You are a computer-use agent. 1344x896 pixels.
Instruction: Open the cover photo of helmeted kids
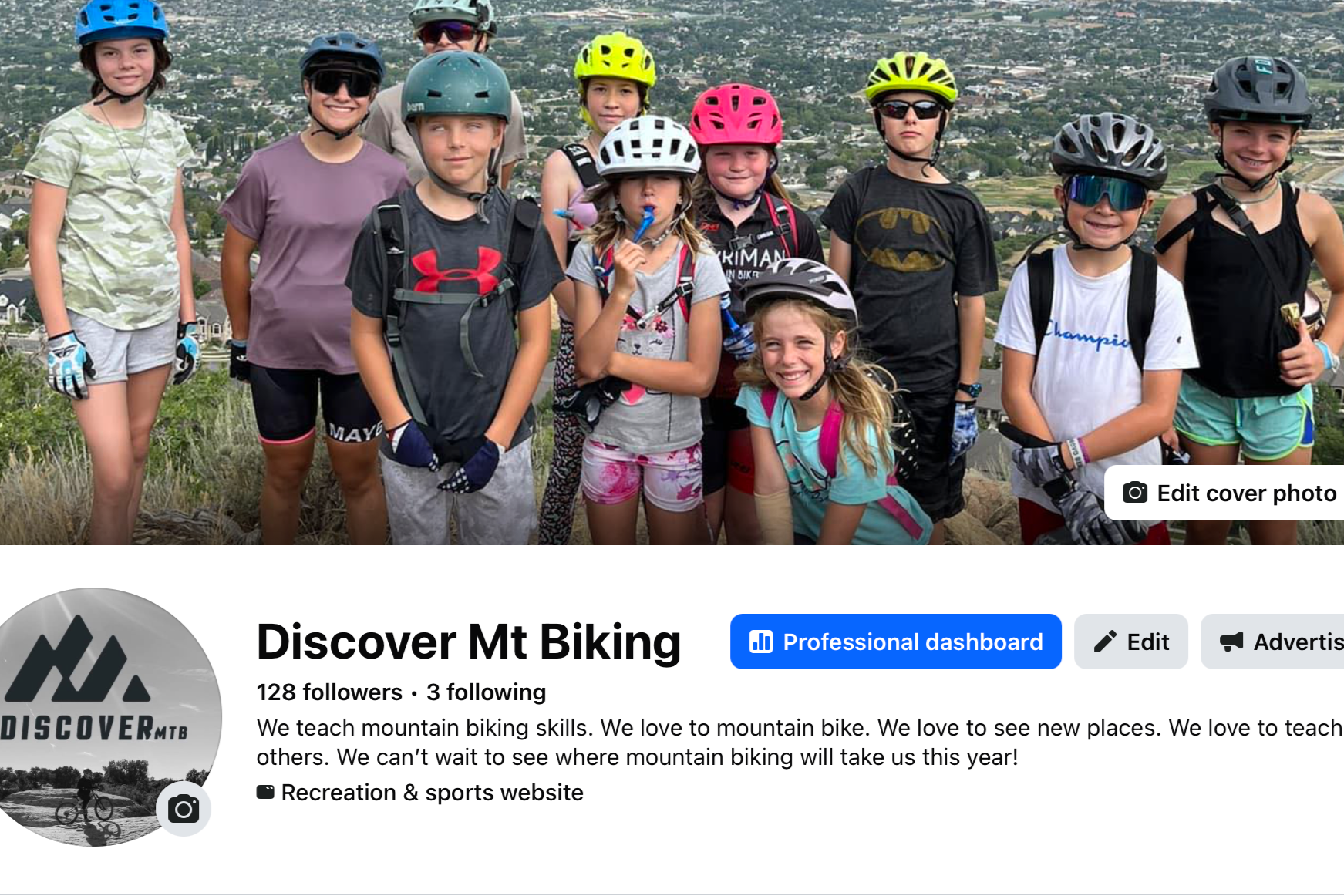coord(672,272)
